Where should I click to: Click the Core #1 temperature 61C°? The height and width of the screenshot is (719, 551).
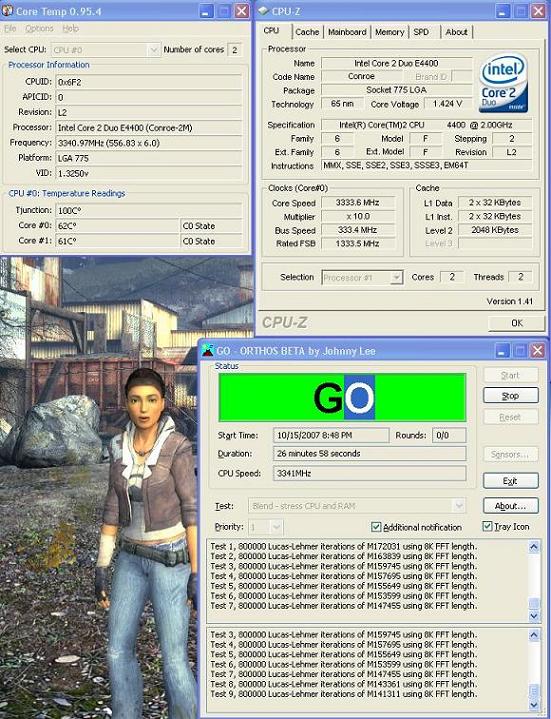tap(117, 241)
